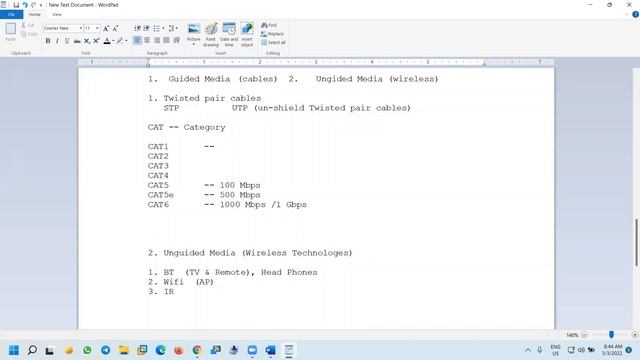Open Zoom from the taskbar
Viewport: 640px width, 360px height.
pos(252,350)
